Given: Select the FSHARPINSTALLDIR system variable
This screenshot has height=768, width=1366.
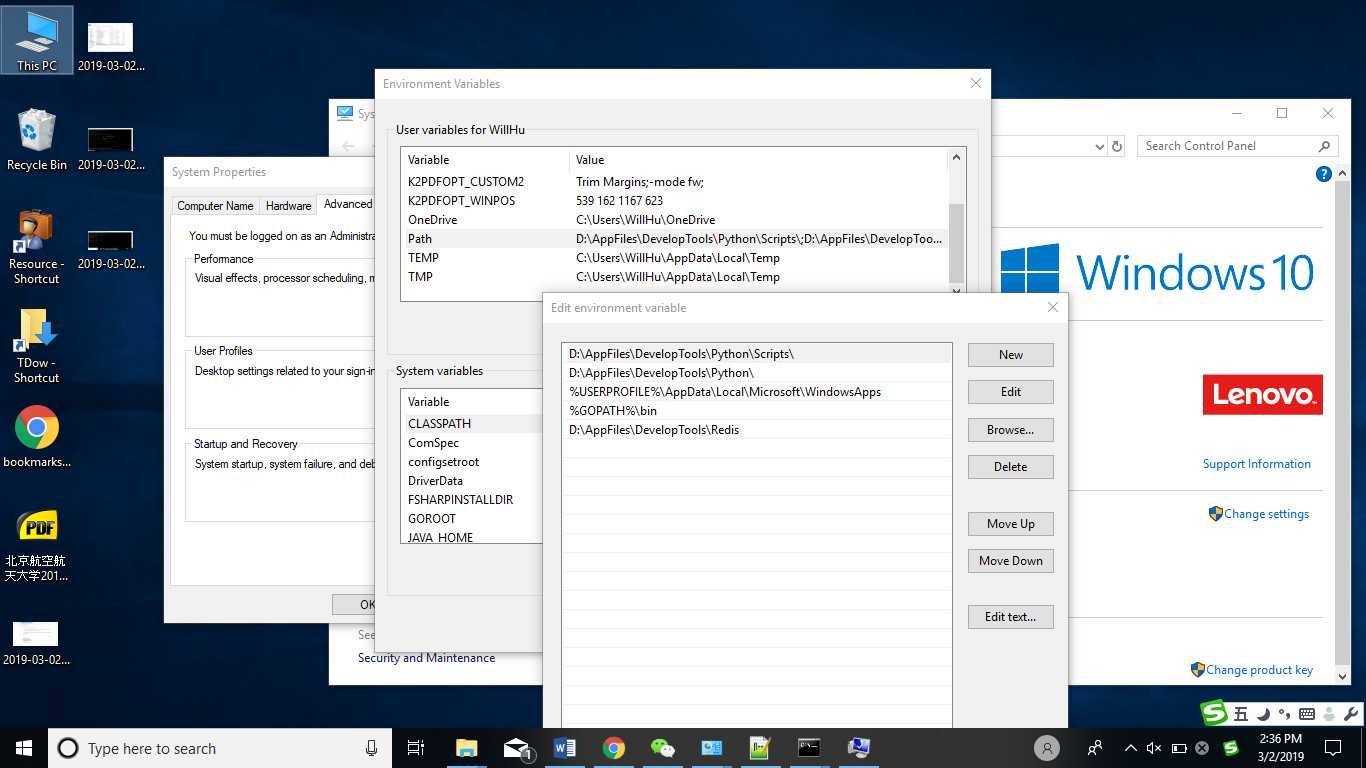Looking at the screenshot, I should [x=472, y=500].
